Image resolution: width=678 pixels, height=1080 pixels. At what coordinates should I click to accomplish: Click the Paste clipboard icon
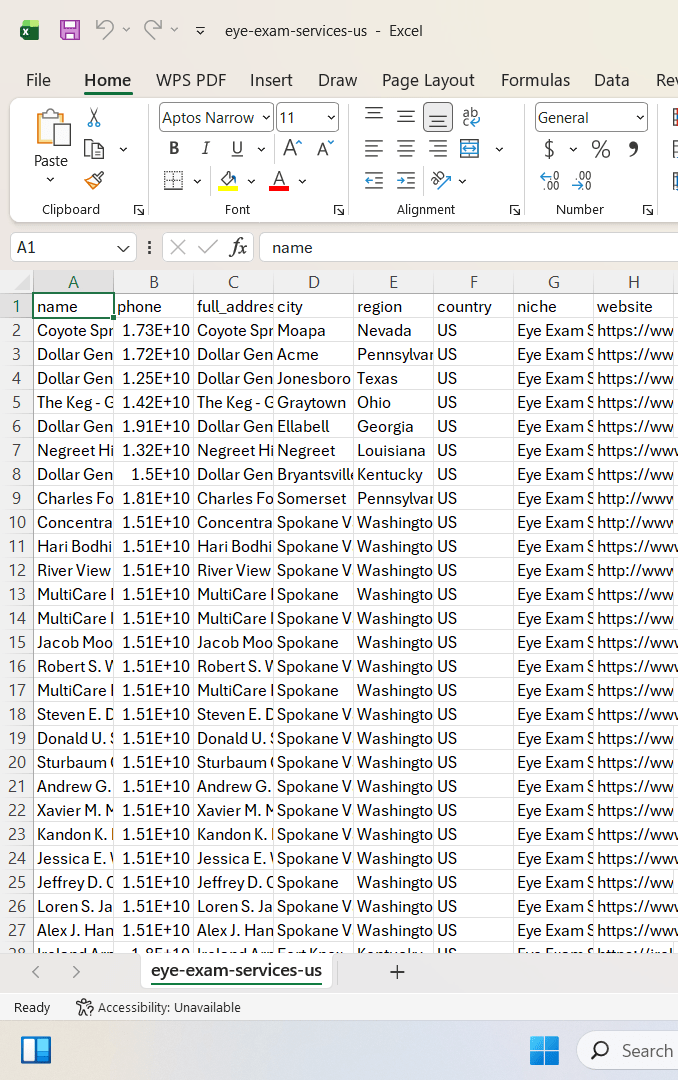52,127
